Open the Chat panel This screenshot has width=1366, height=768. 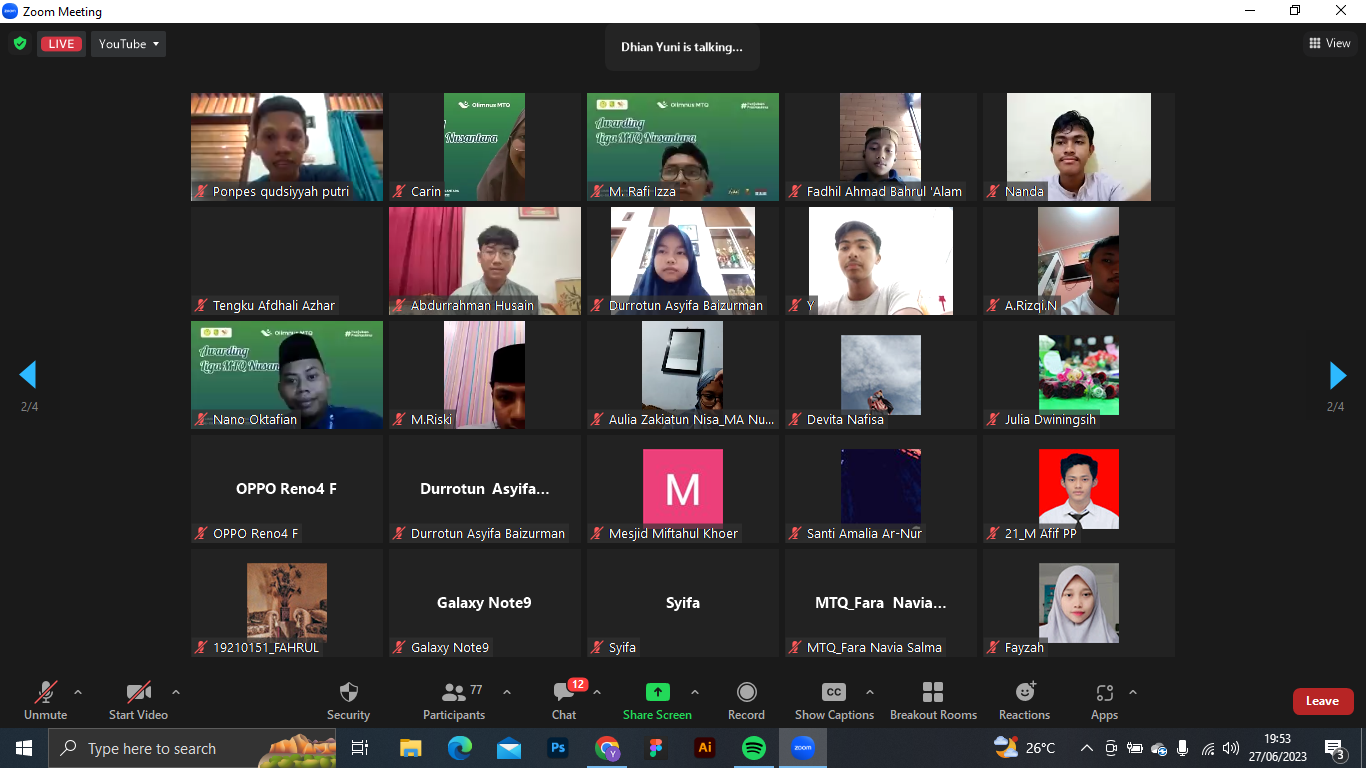(564, 693)
